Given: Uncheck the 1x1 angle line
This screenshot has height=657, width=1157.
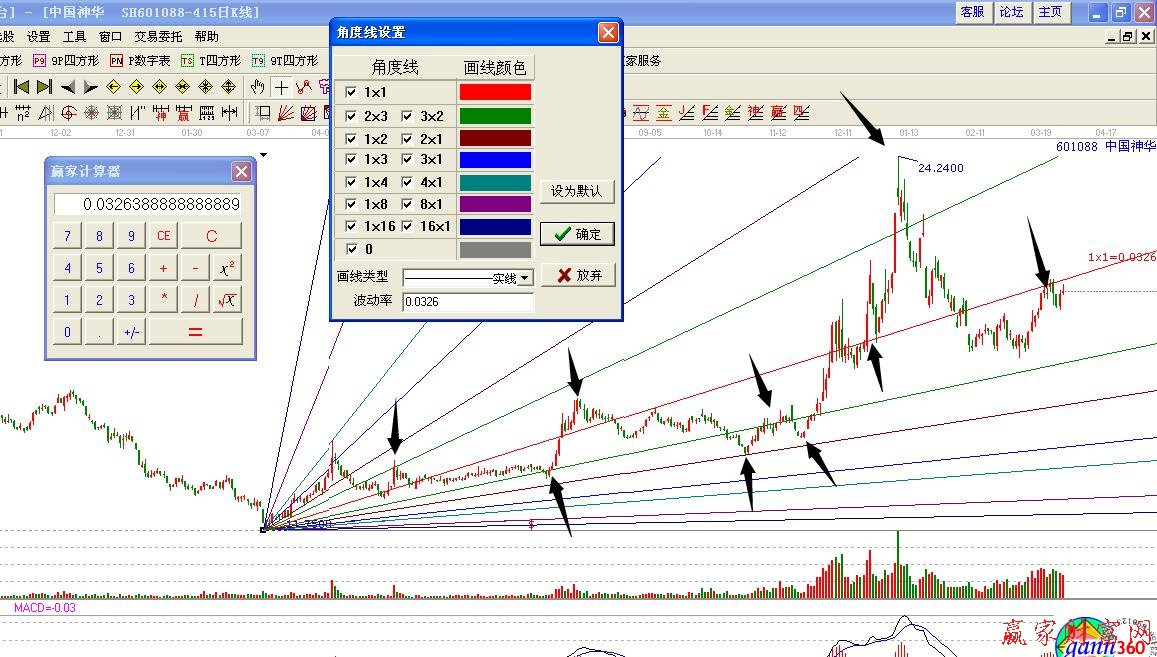Looking at the screenshot, I should [x=351, y=92].
